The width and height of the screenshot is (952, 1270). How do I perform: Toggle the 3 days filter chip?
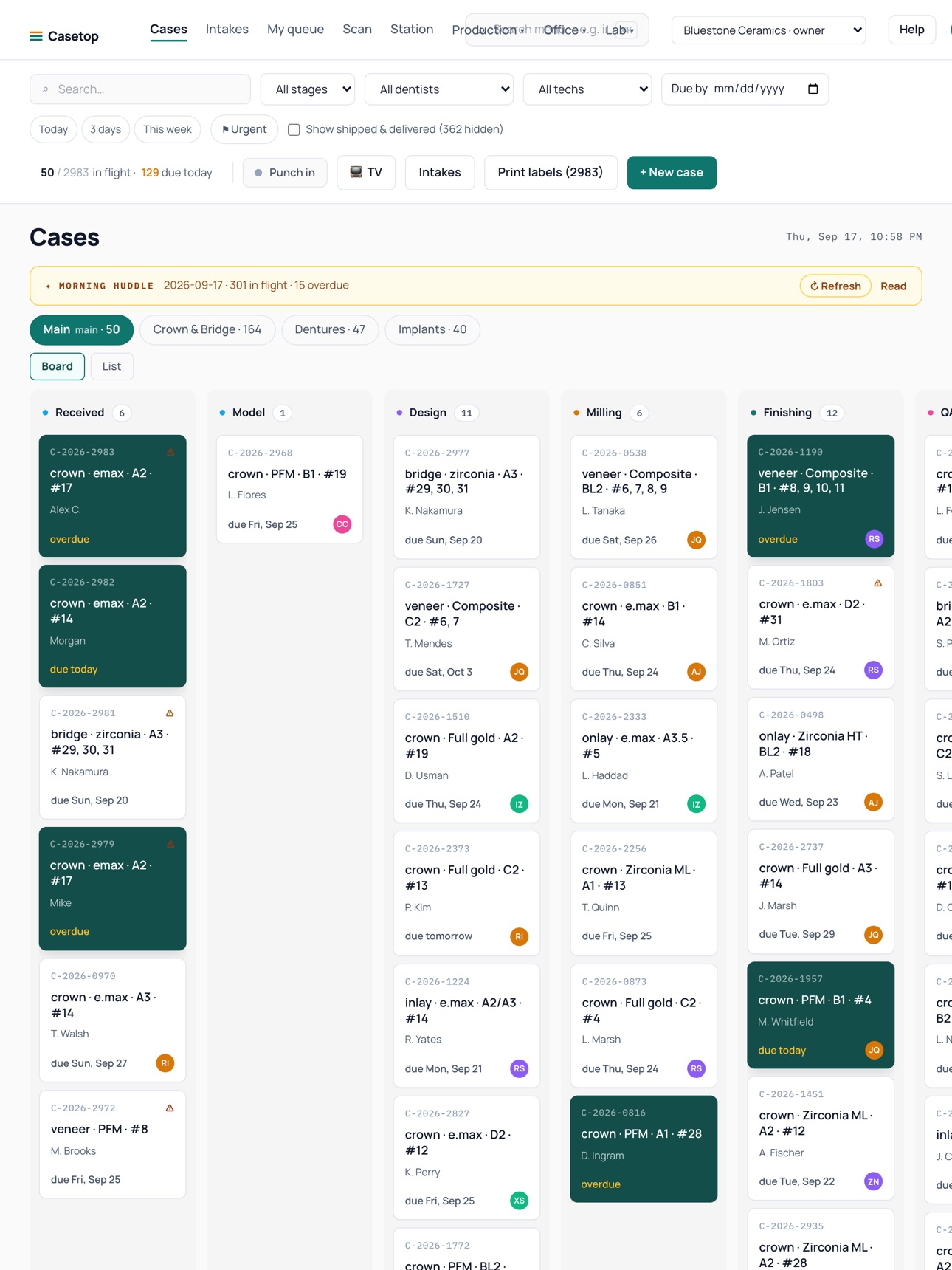coord(106,129)
